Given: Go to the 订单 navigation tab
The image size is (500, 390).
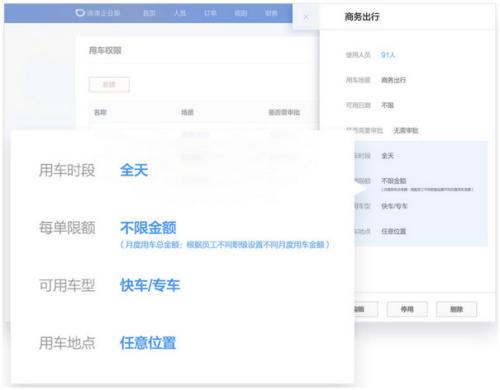Looking at the screenshot, I should pos(210,13).
